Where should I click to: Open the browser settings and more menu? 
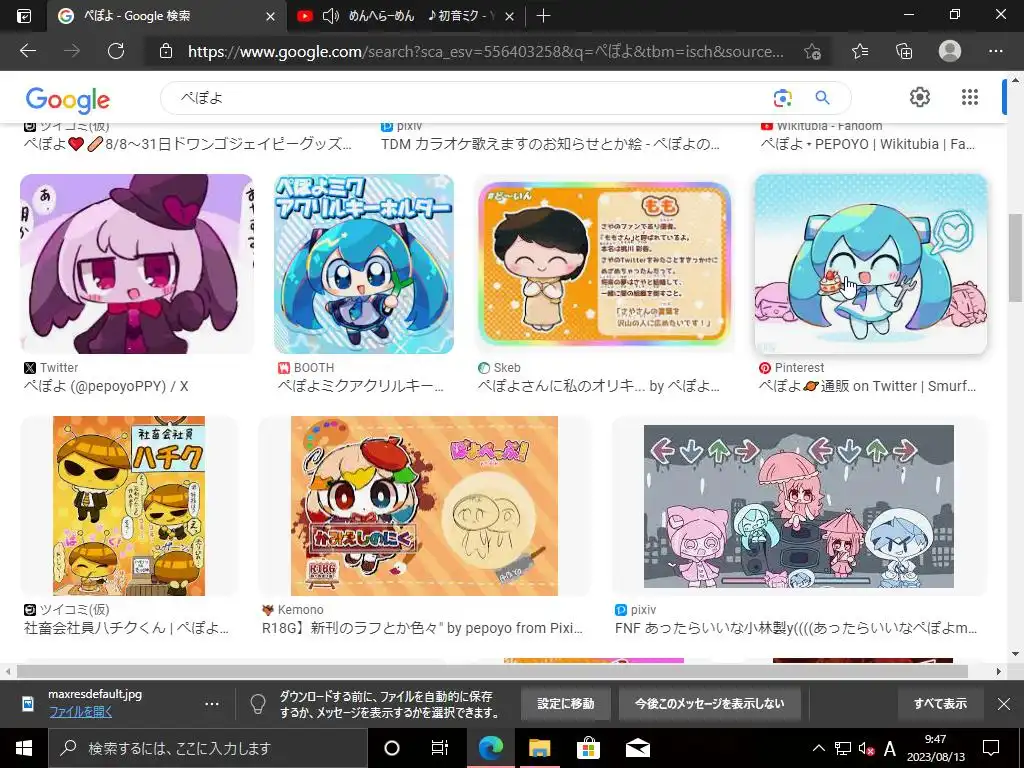pyautogui.click(x=995, y=51)
